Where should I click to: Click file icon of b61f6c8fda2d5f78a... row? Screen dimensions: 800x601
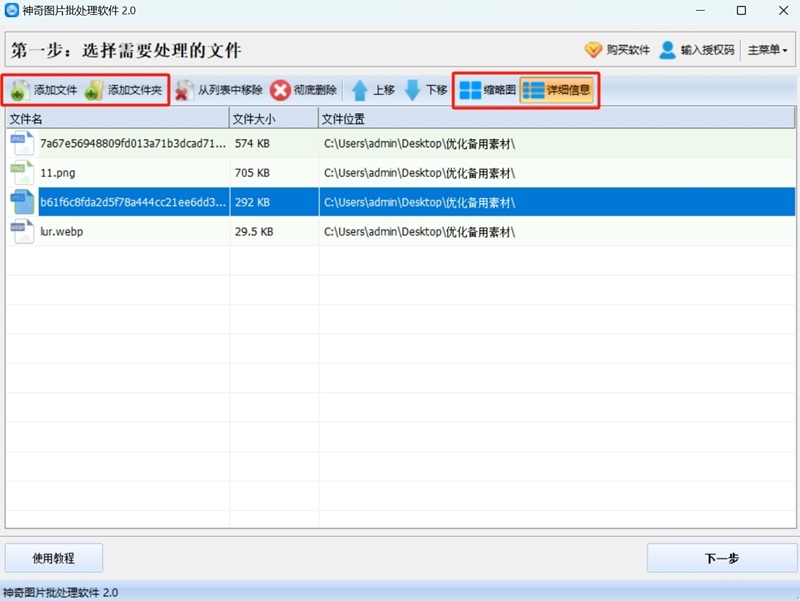coord(22,202)
